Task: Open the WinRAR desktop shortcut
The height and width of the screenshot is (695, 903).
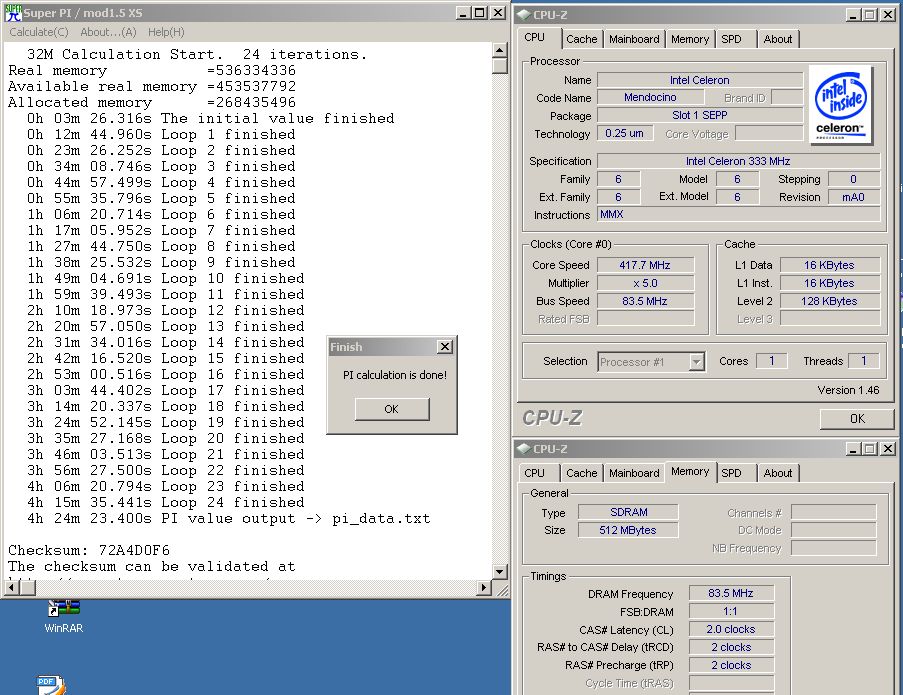Action: coord(63,616)
